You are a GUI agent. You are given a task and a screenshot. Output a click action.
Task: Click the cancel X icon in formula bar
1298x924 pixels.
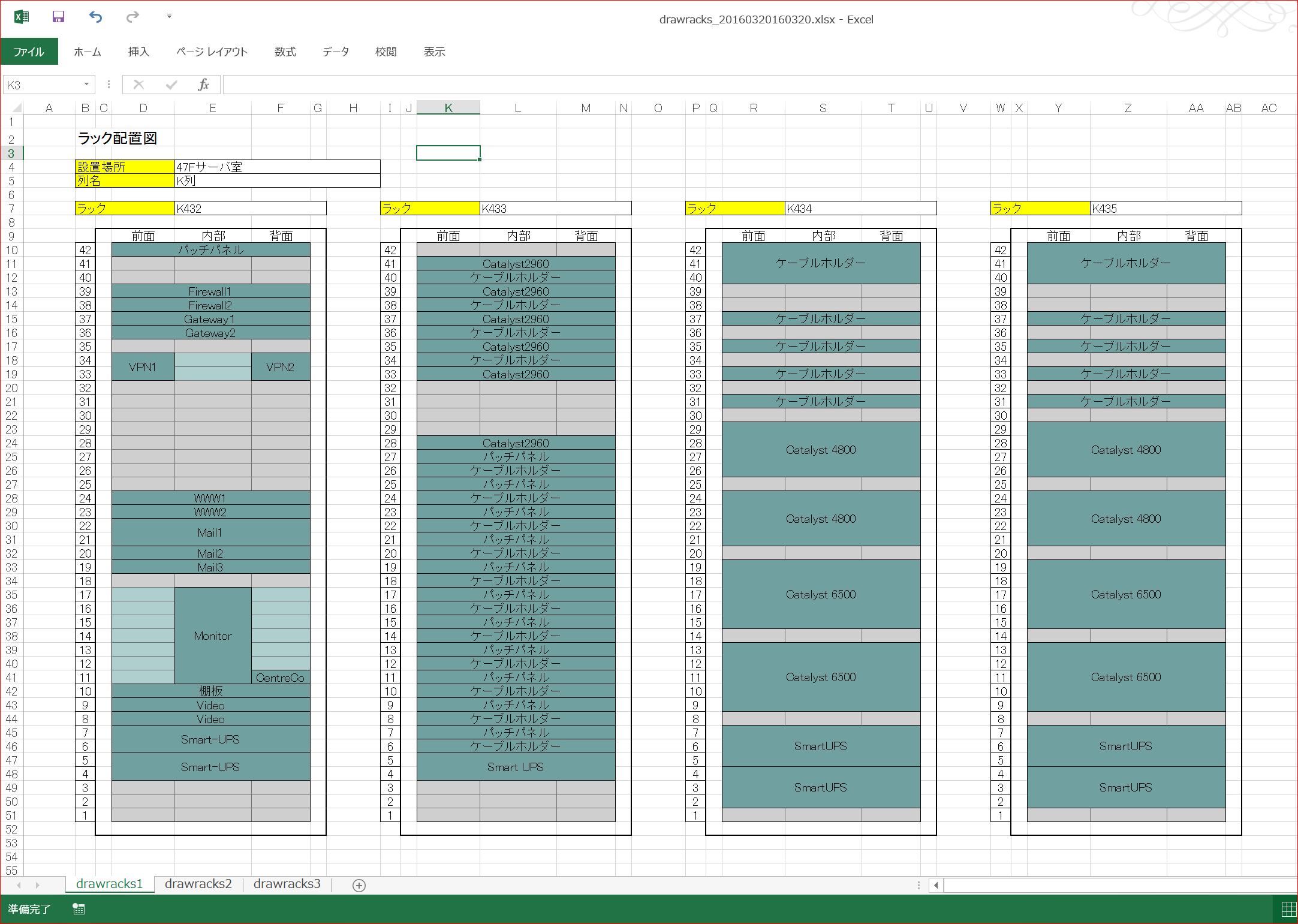coord(138,85)
